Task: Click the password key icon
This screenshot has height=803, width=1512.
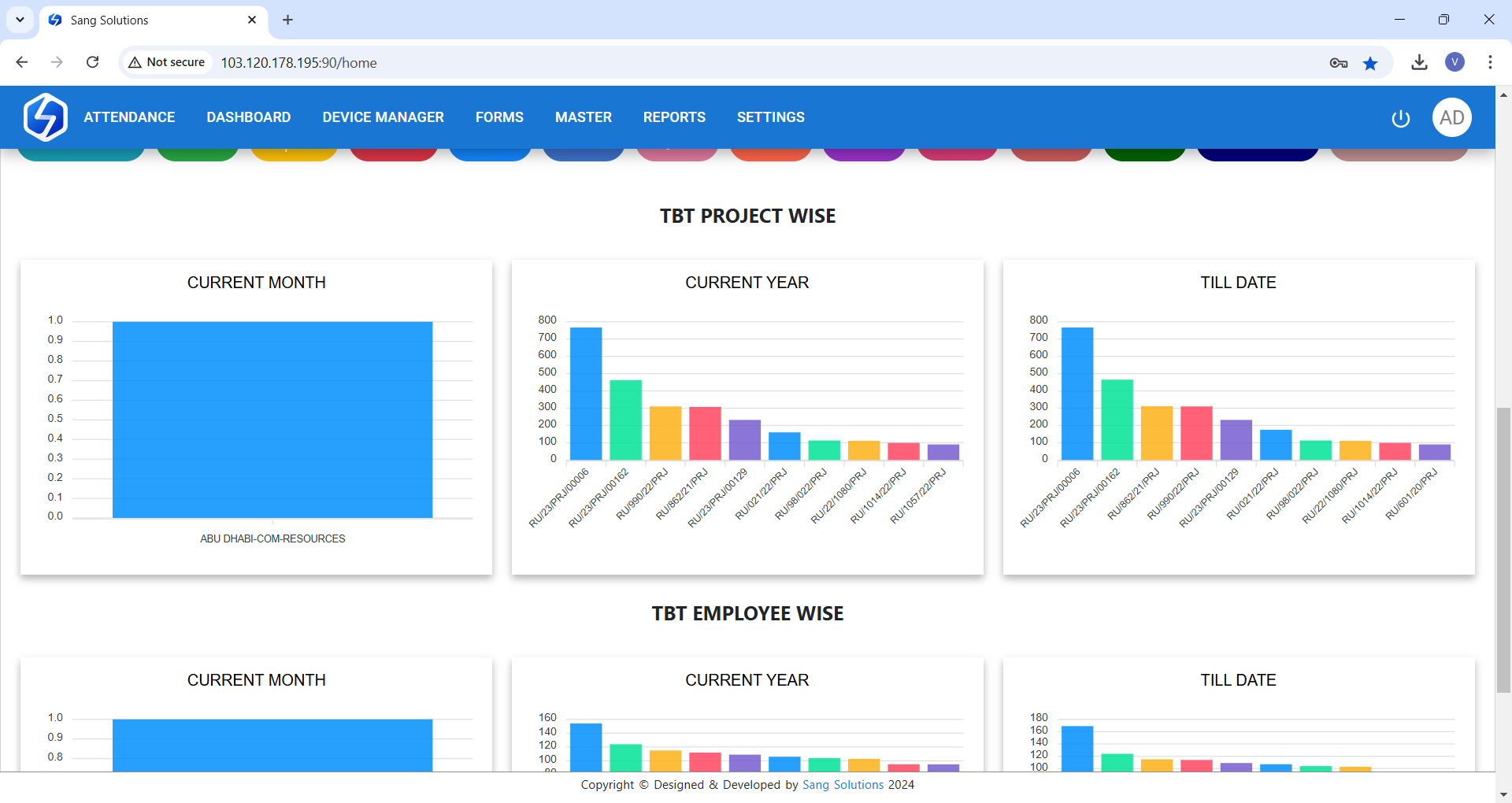Action: click(x=1338, y=63)
